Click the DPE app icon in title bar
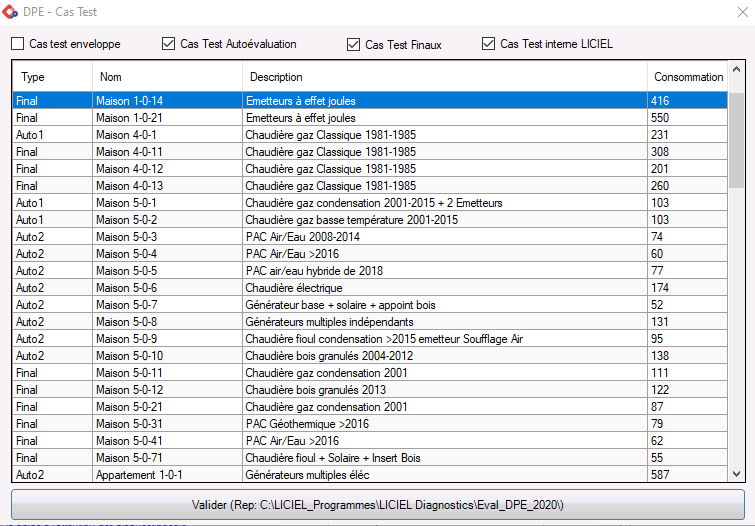 point(9,10)
